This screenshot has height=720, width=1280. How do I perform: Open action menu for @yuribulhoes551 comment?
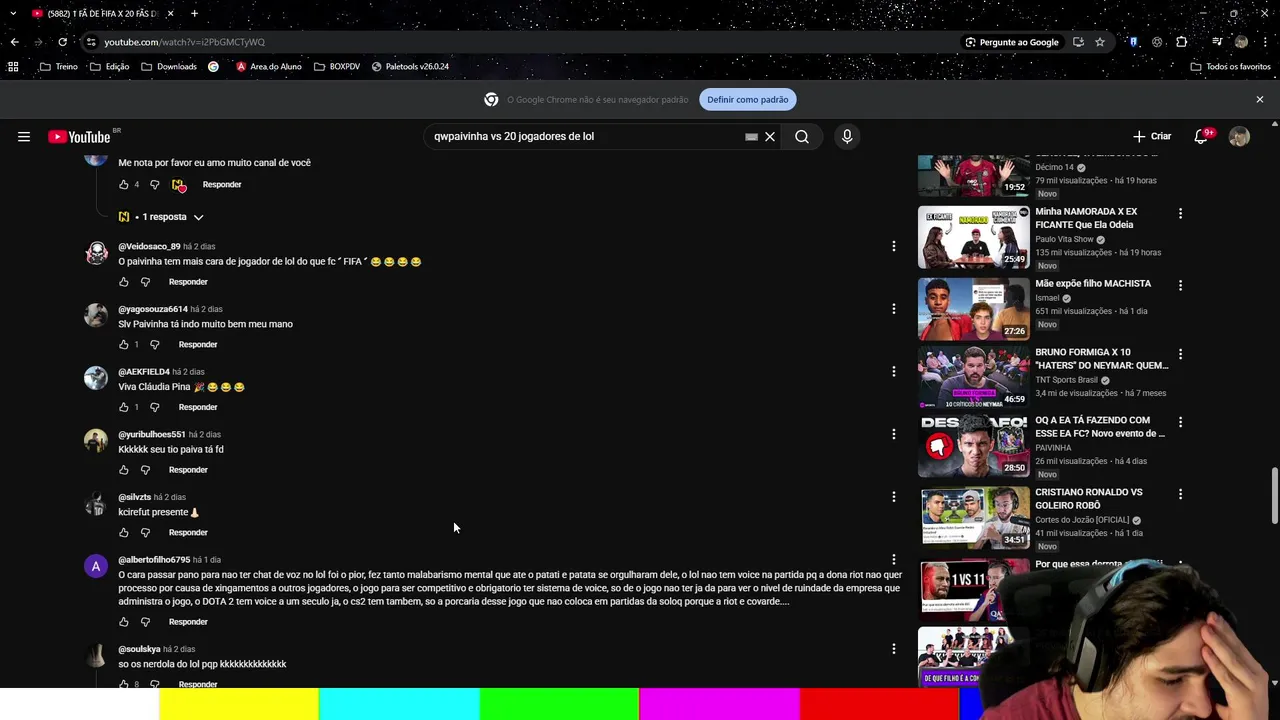pos(894,434)
